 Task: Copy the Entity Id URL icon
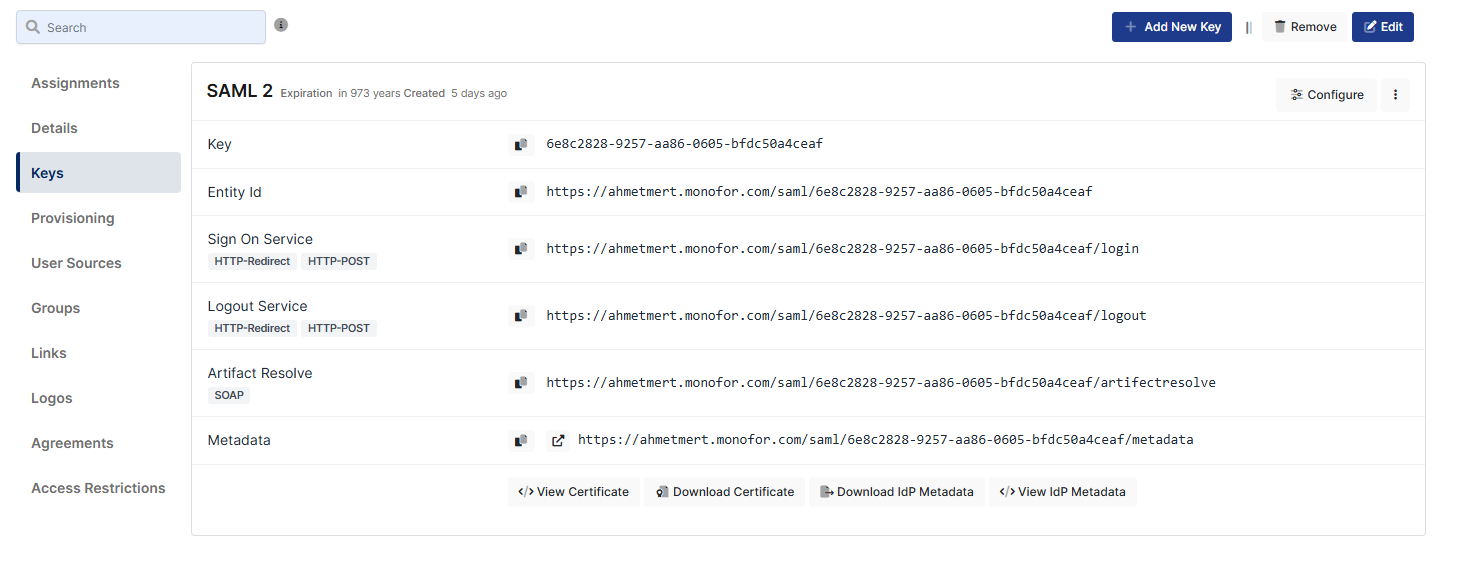[x=521, y=192]
